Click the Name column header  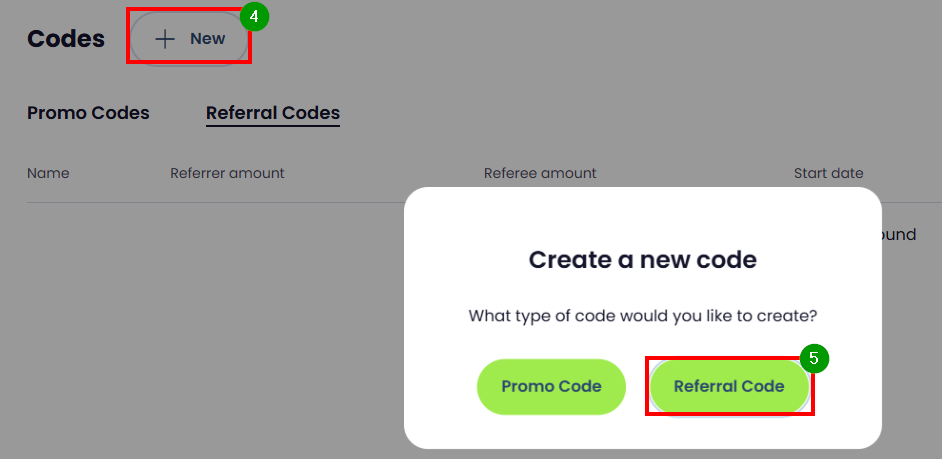tap(48, 173)
